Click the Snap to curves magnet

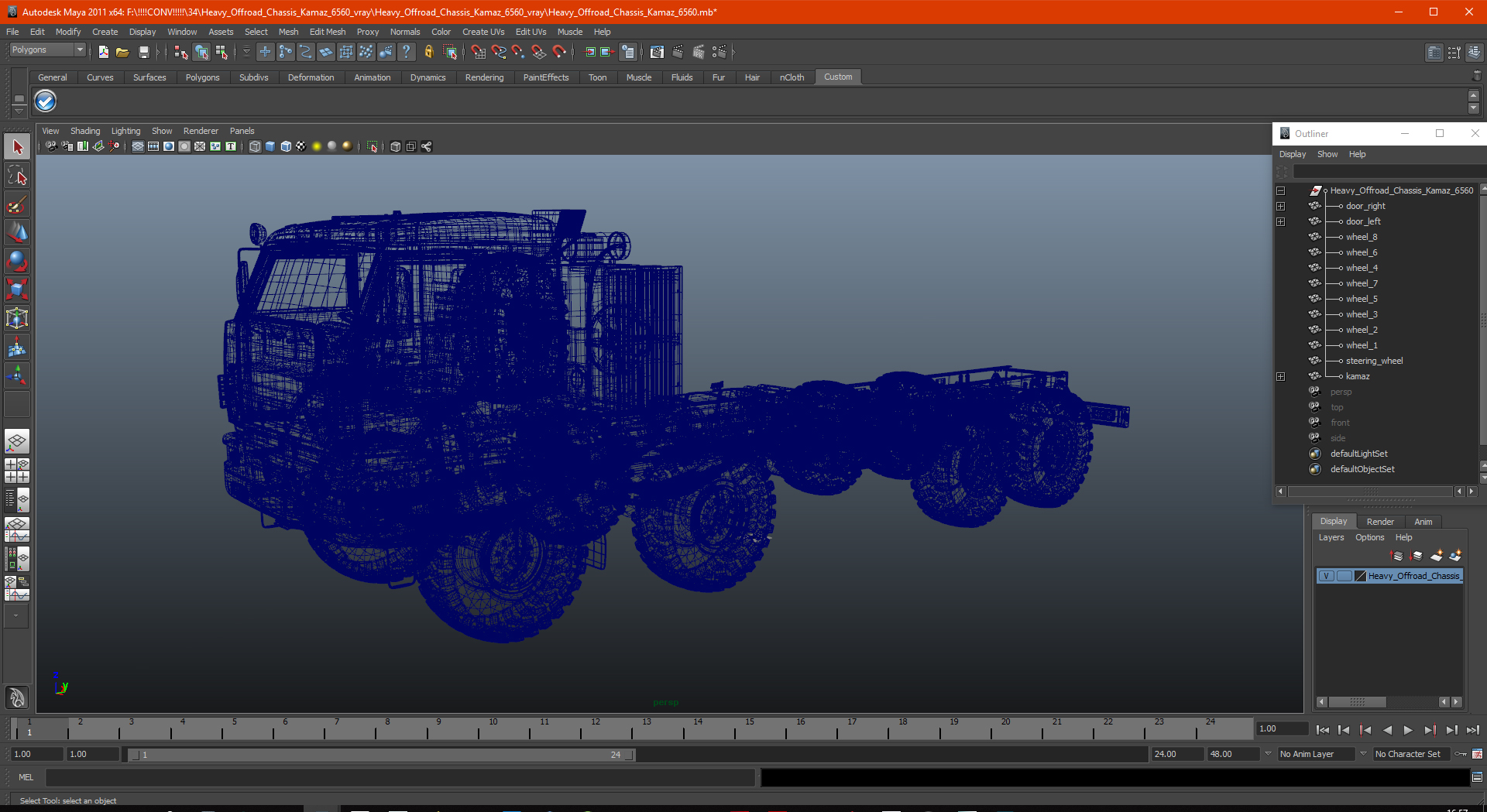(x=498, y=52)
